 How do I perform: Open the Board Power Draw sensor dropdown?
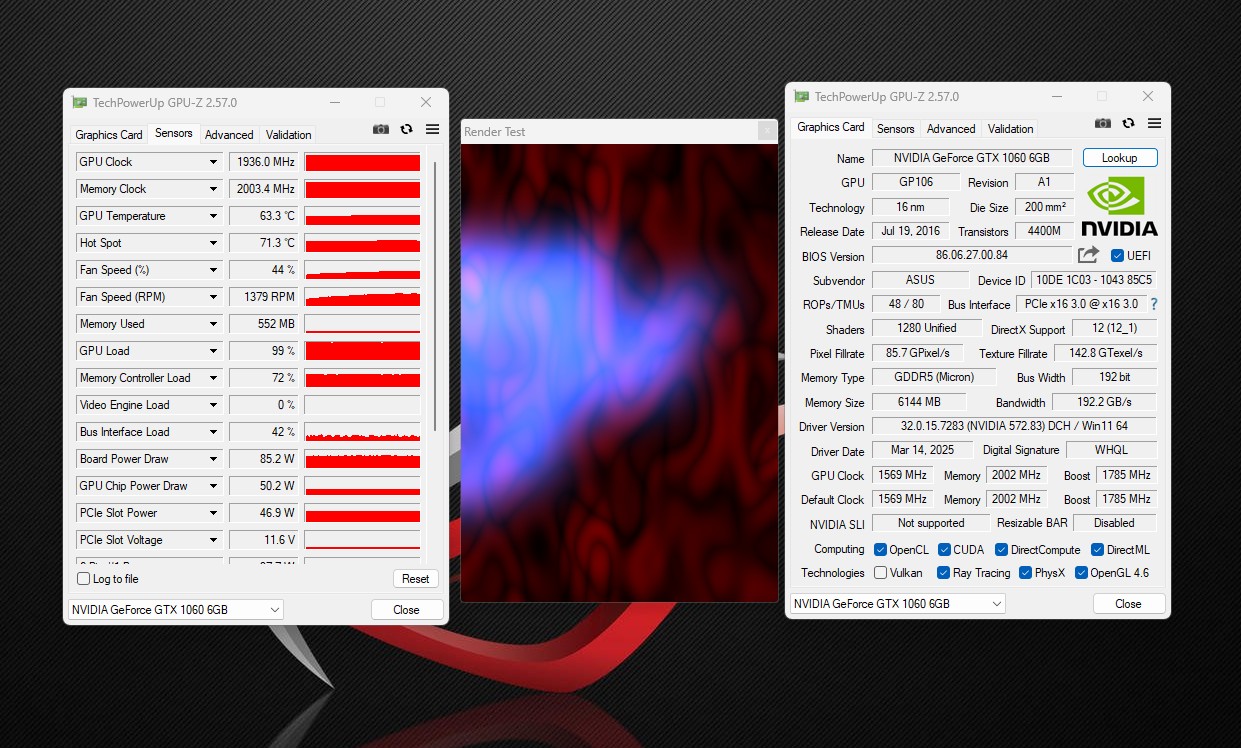click(x=213, y=459)
